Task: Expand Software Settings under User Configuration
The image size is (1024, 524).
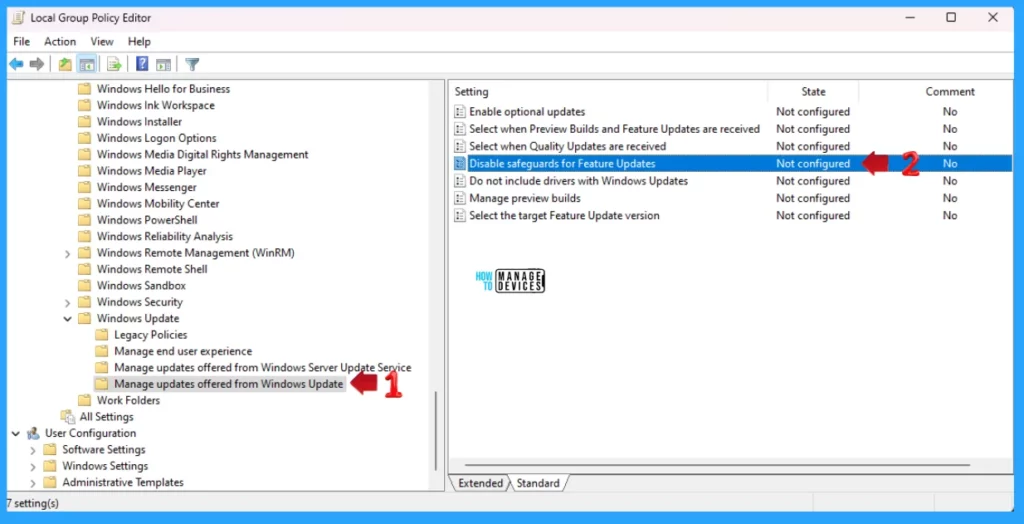Action: click(33, 450)
